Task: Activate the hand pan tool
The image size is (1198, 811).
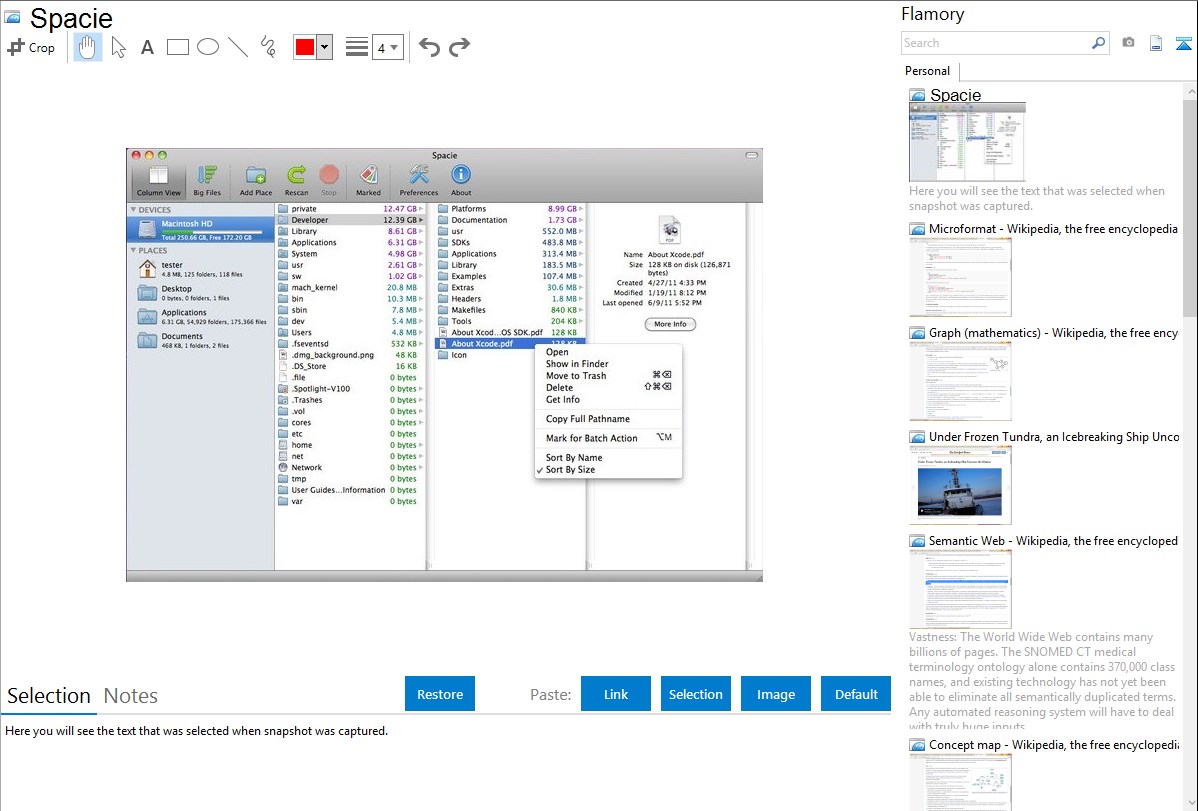Action: (88, 47)
